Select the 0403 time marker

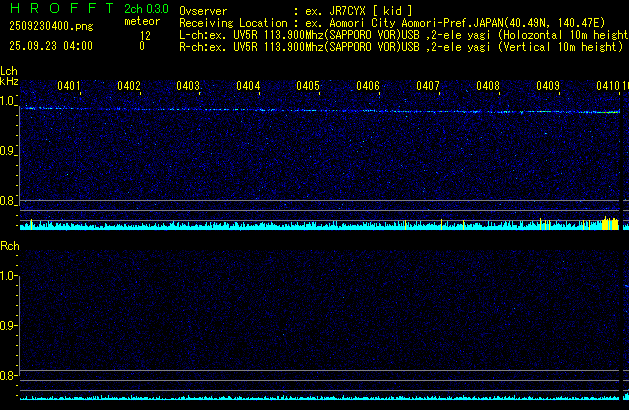pyautogui.click(x=188, y=87)
